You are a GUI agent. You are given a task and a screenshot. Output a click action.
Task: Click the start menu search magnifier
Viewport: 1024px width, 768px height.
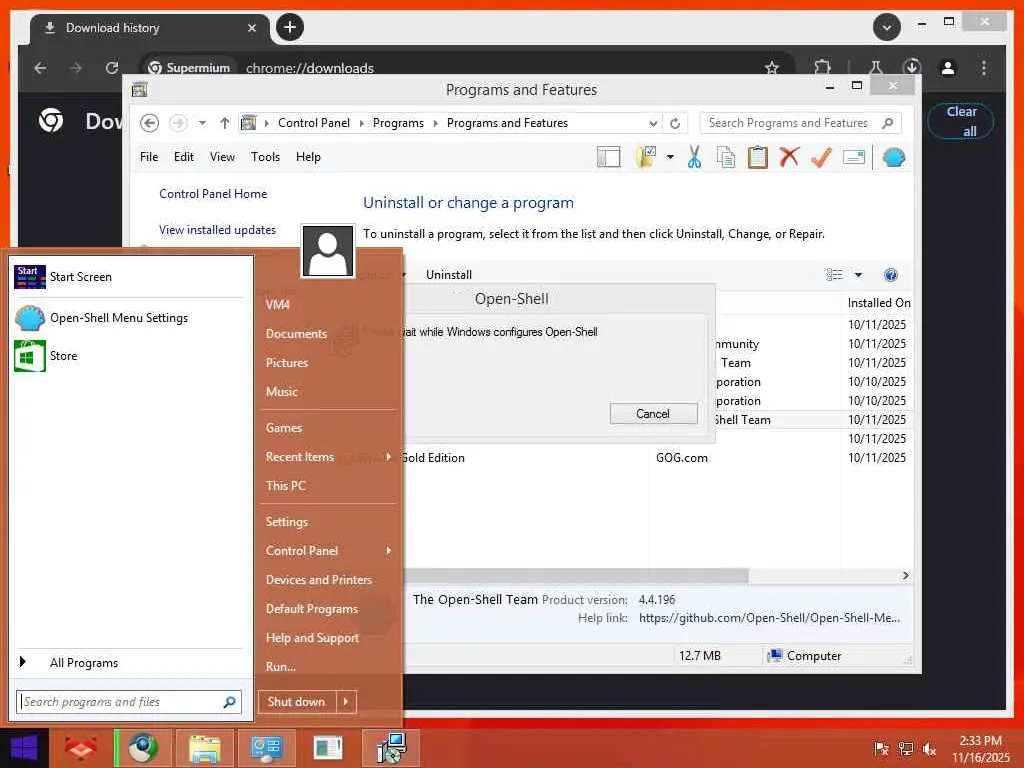pyautogui.click(x=229, y=702)
